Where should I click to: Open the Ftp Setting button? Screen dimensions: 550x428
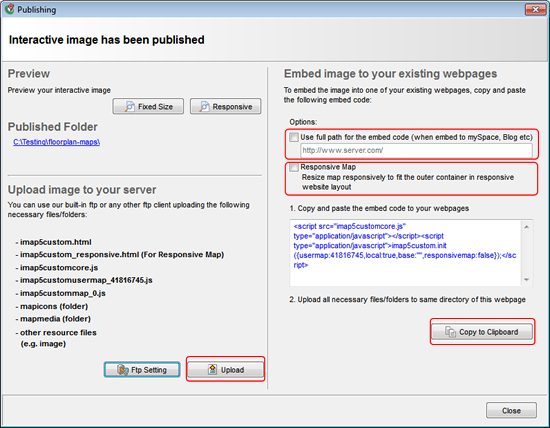coord(142,370)
